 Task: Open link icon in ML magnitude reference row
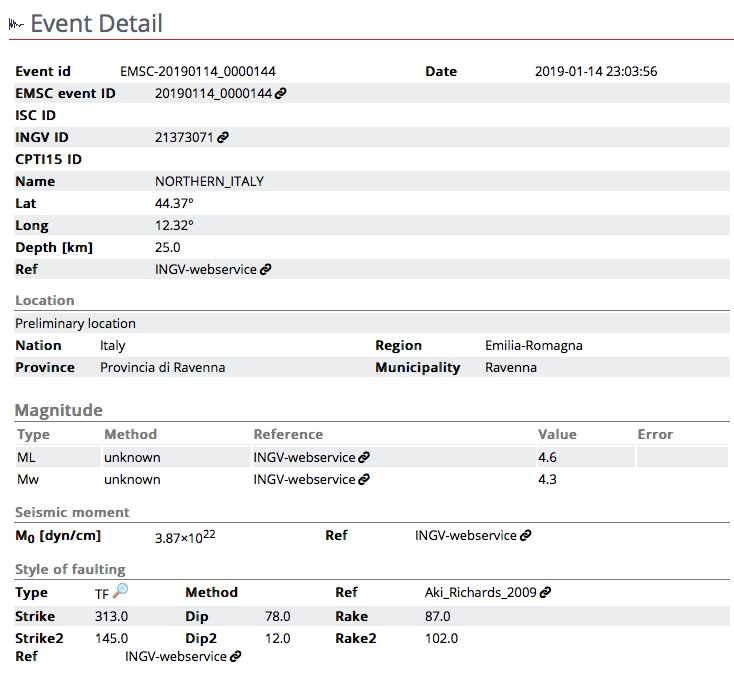364,457
